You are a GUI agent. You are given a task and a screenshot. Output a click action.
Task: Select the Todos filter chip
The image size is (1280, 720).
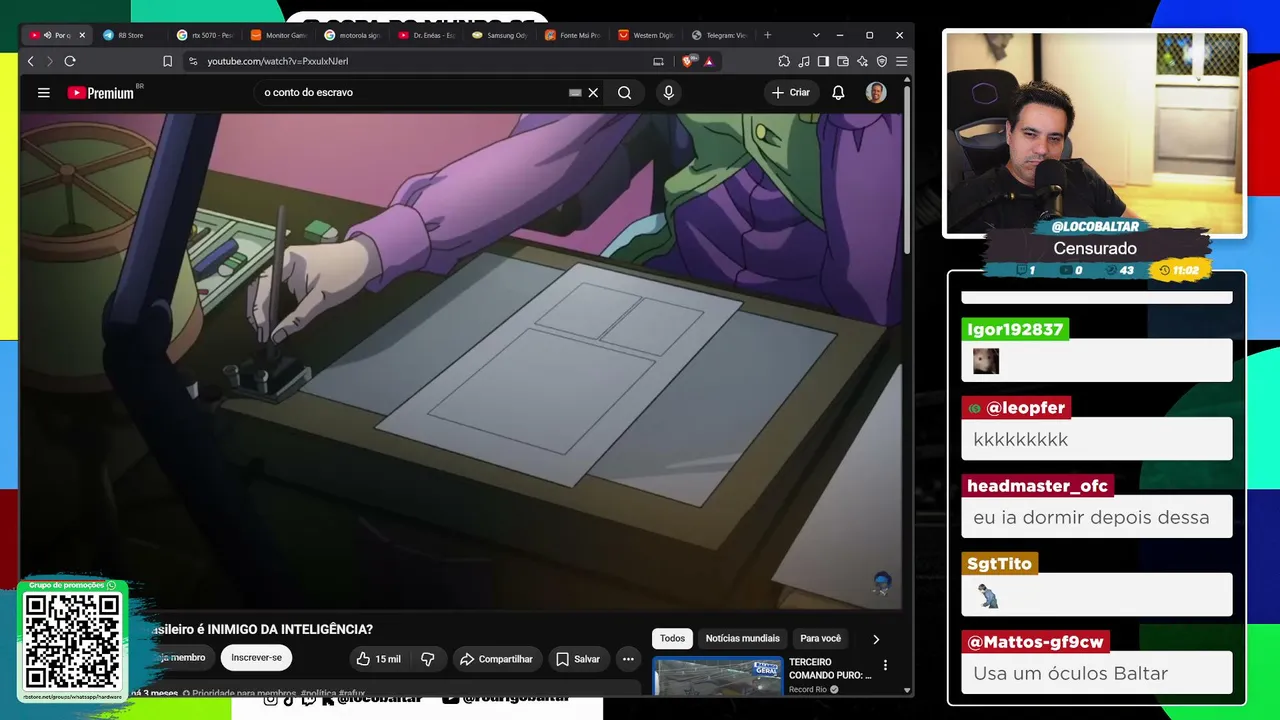pos(673,639)
